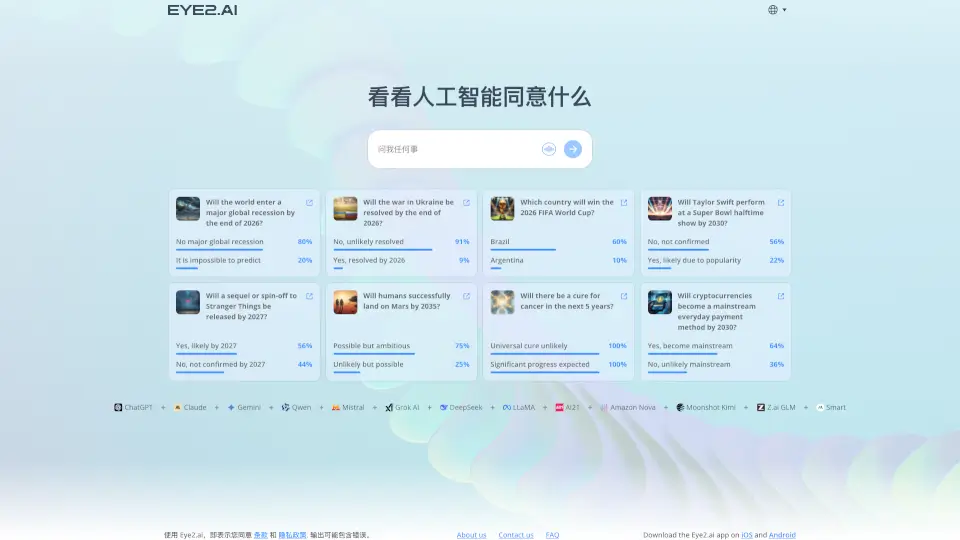Click 'No, not confirmed by 2027' answer
960x540 pixels.
pyautogui.click(x=244, y=365)
